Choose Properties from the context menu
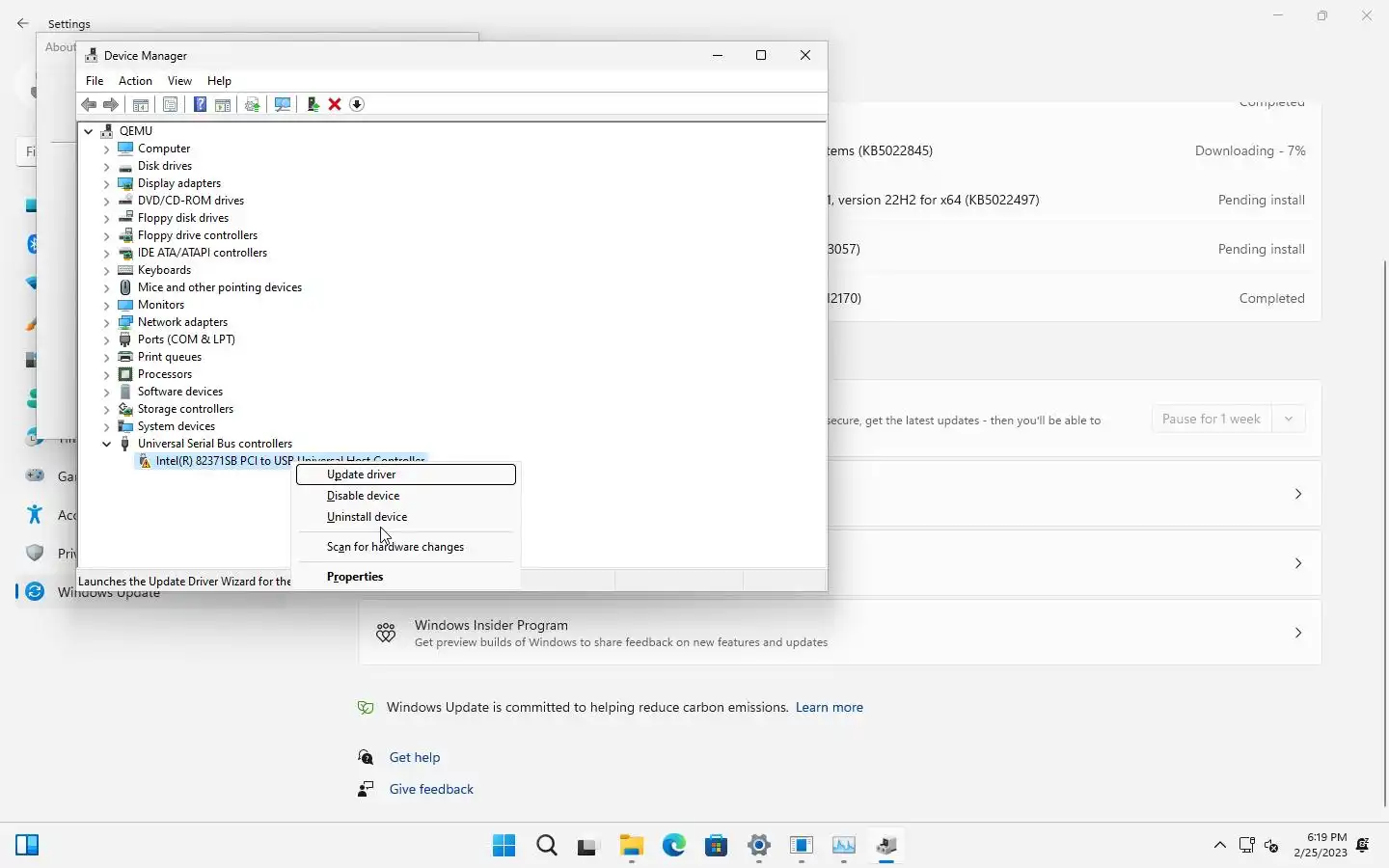 (x=406, y=577)
